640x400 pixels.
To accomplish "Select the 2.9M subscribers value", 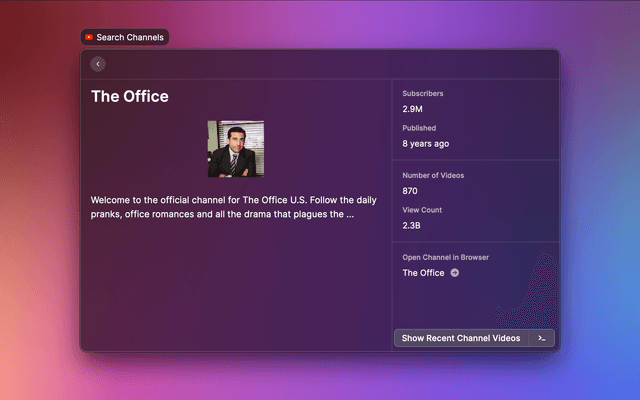I will coord(412,109).
